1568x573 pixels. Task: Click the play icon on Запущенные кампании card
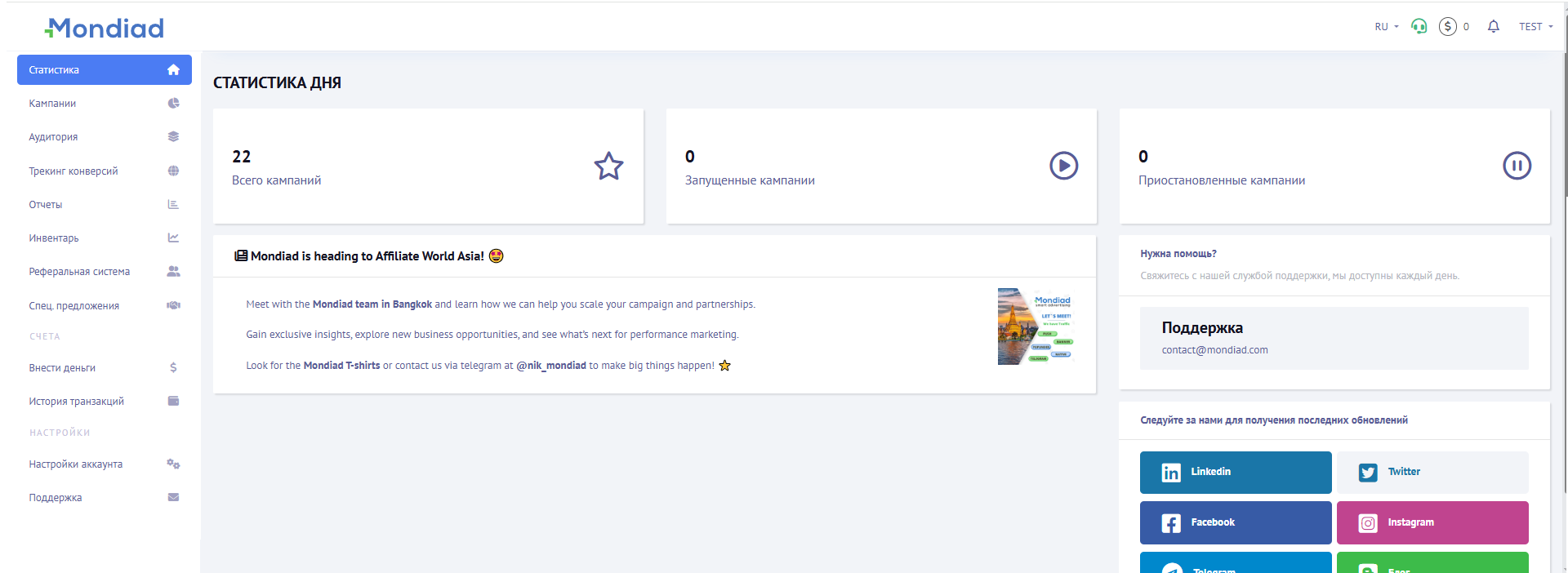pyautogui.click(x=1063, y=166)
